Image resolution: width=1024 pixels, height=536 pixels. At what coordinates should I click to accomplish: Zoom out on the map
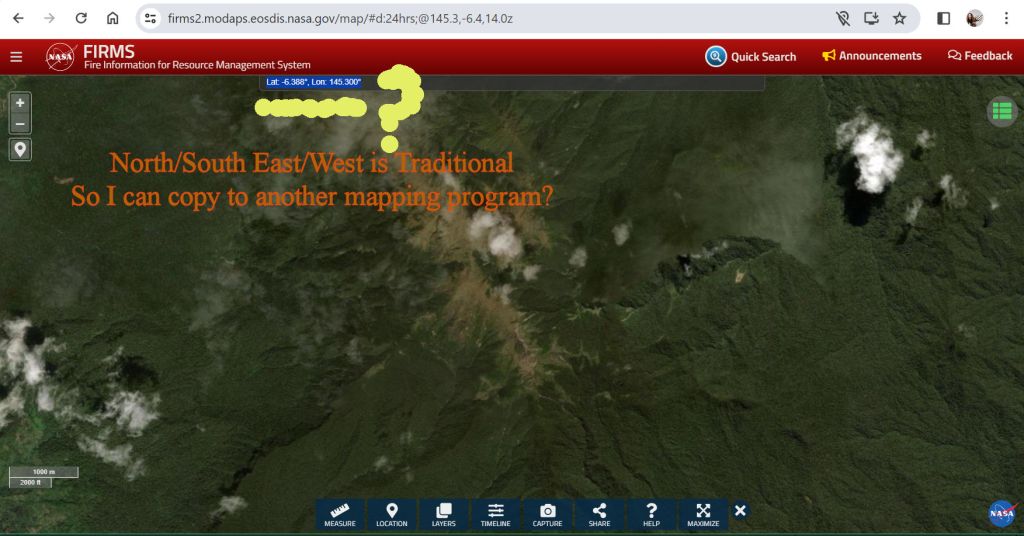click(x=20, y=124)
